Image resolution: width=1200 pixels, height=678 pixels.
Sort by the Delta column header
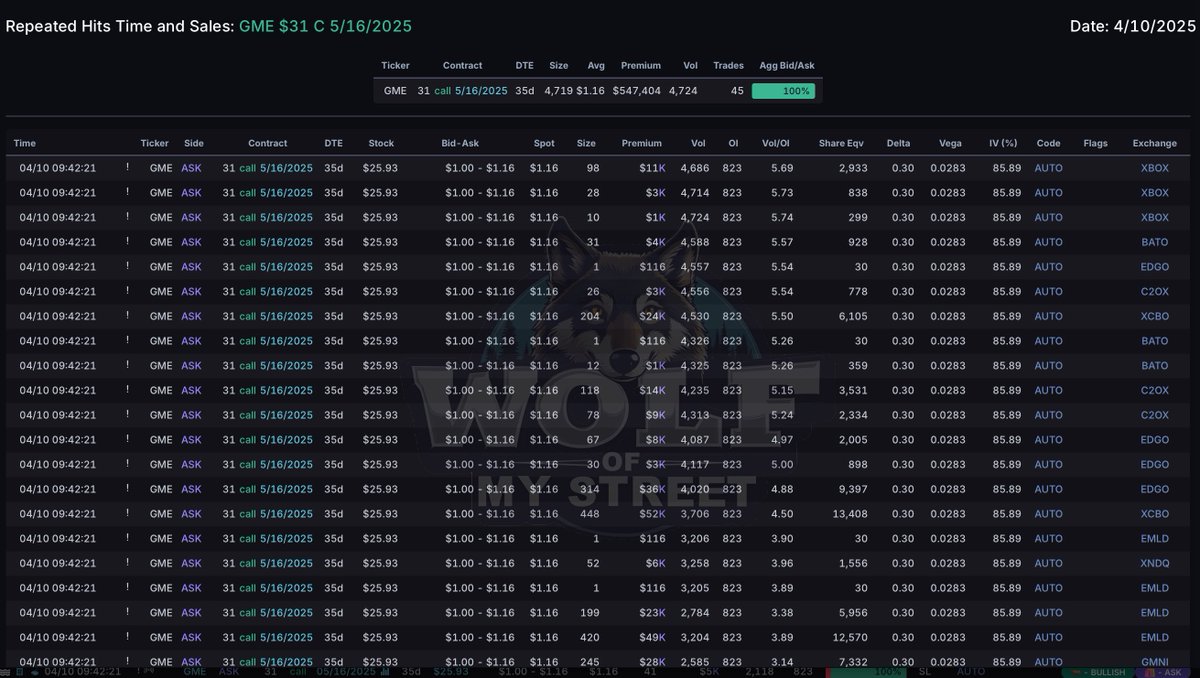[x=900, y=143]
